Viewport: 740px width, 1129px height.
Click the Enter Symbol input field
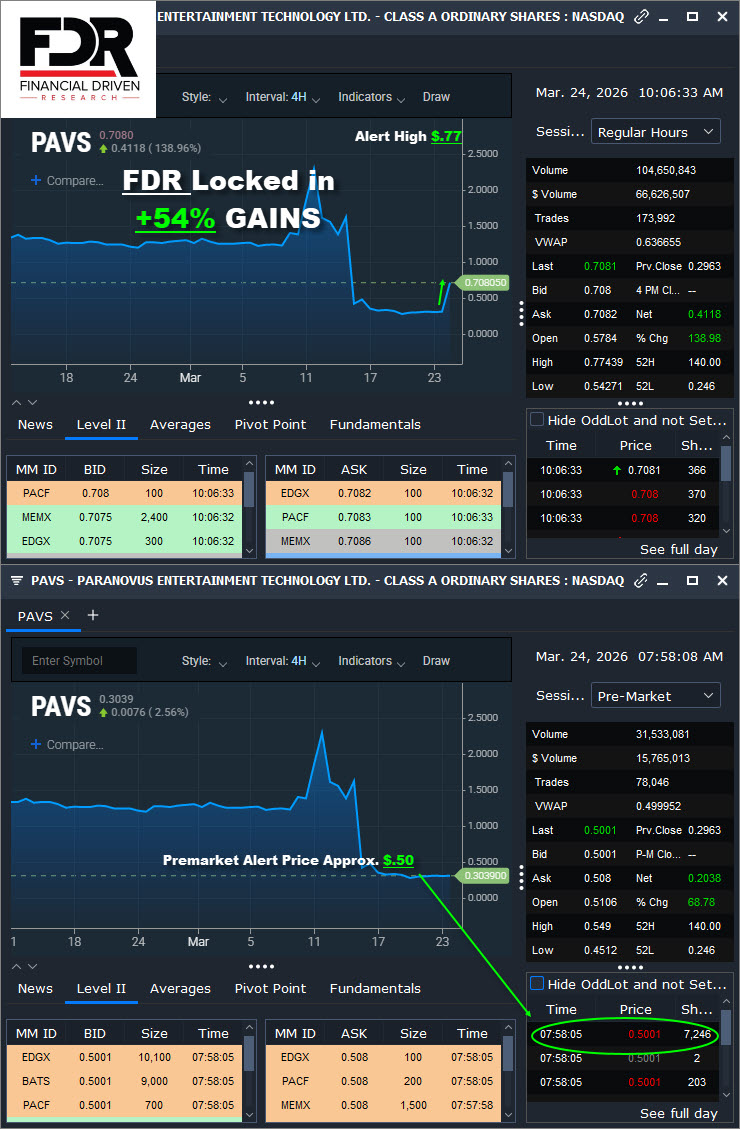tap(79, 661)
